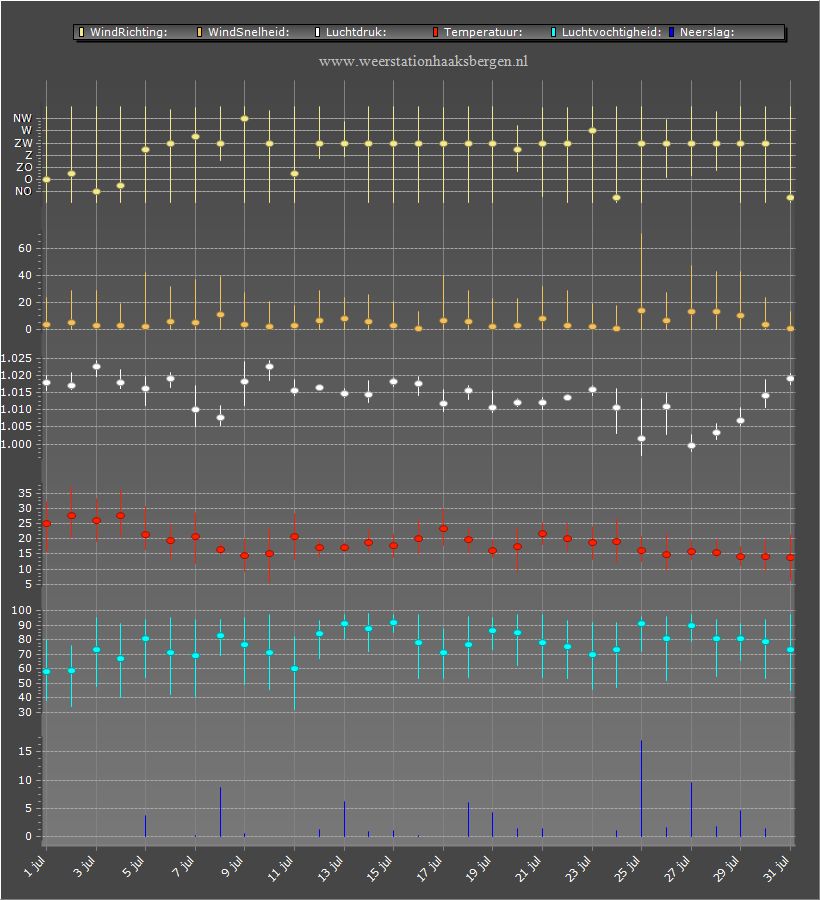
Task: Click the 25 temperature axis label
Action: point(25,523)
